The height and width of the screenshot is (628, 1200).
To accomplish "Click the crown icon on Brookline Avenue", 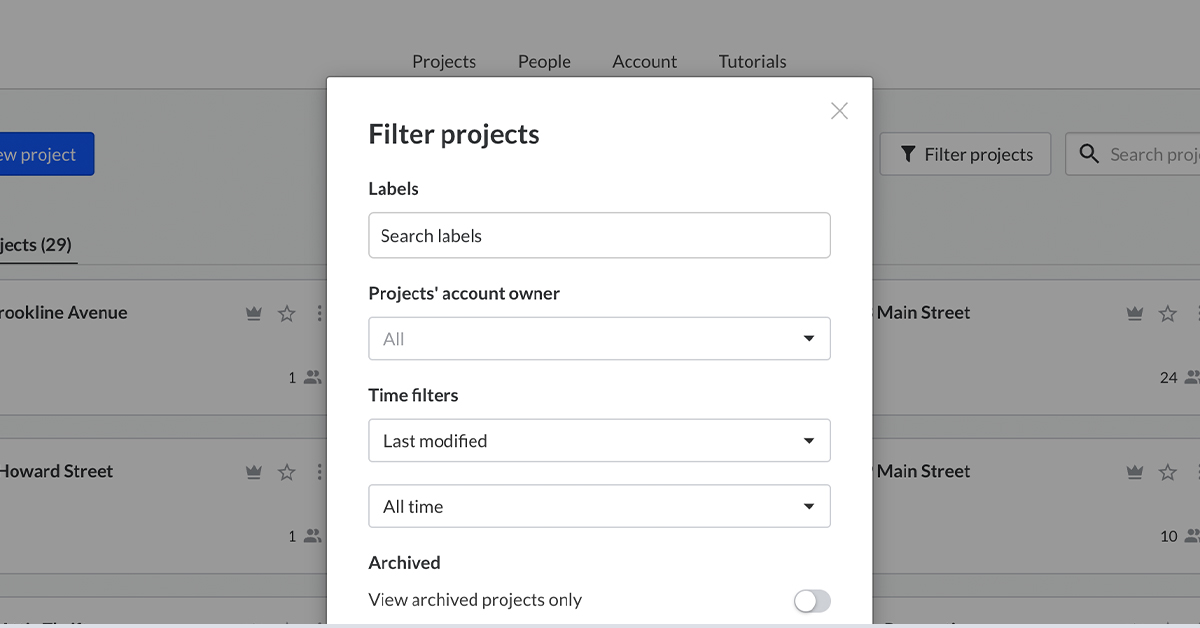I will click(254, 314).
